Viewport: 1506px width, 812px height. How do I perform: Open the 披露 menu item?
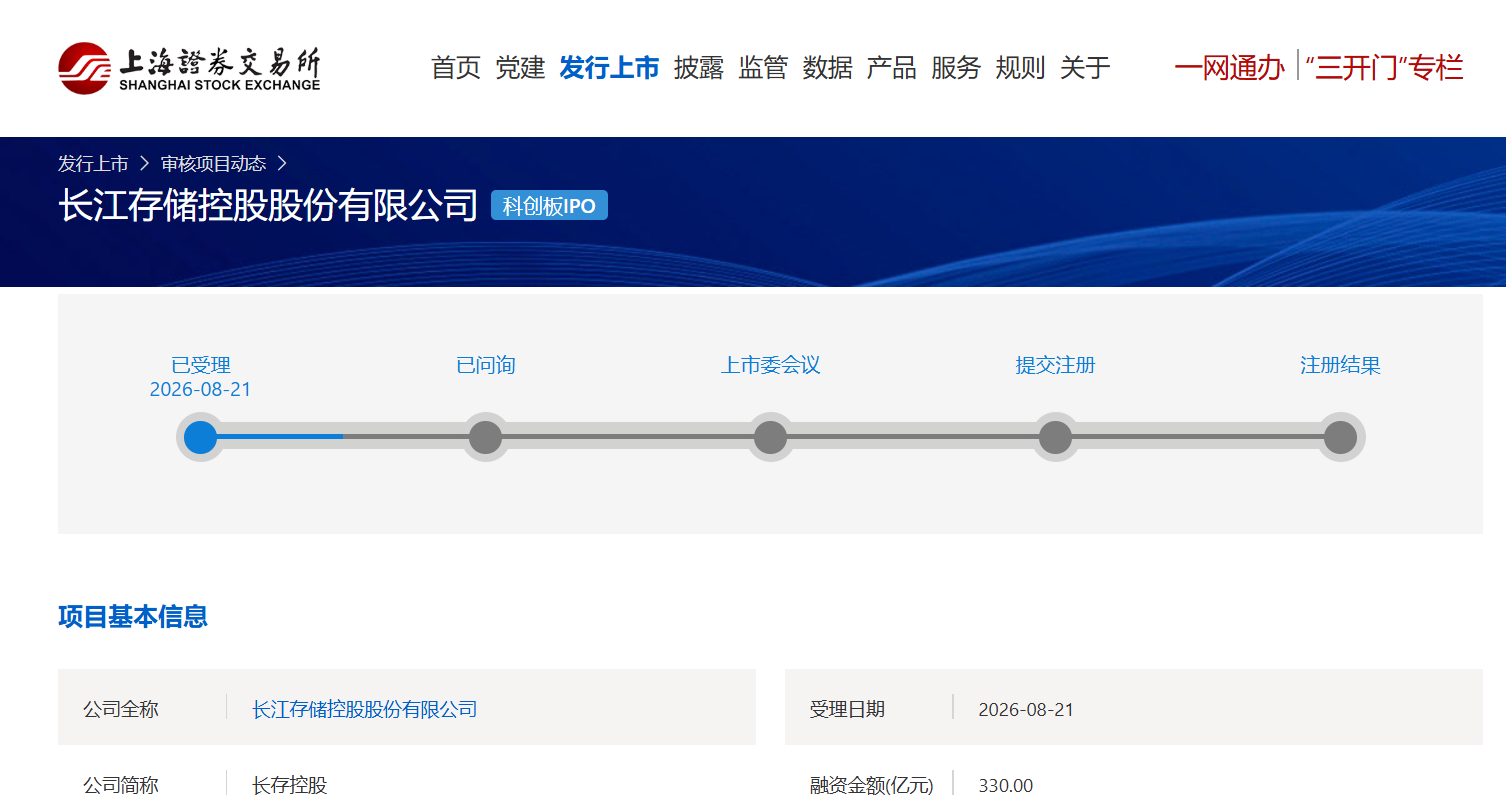(698, 68)
